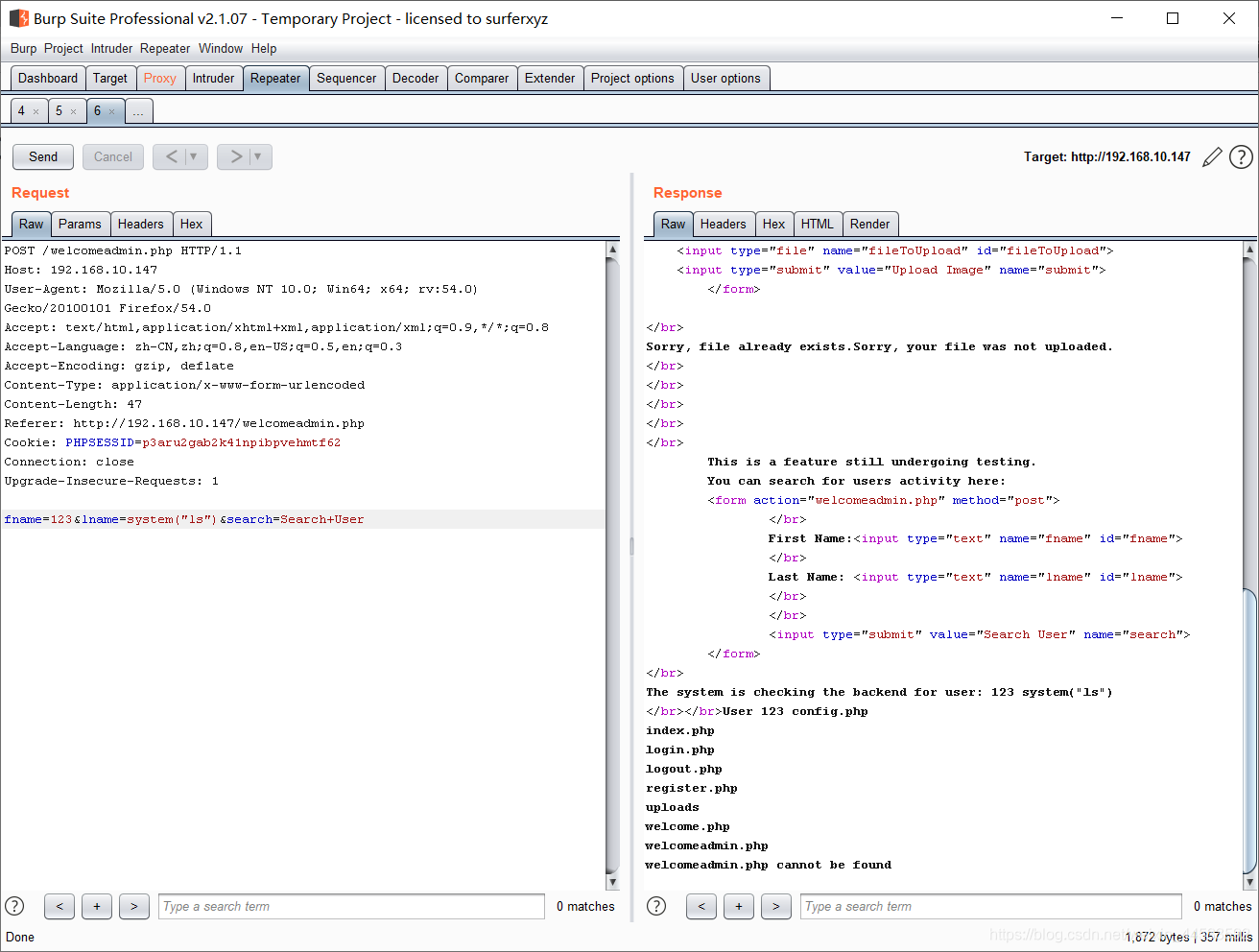Switch to the Sequencer tab
Image resolution: width=1259 pixels, height=952 pixels.
[x=346, y=79]
